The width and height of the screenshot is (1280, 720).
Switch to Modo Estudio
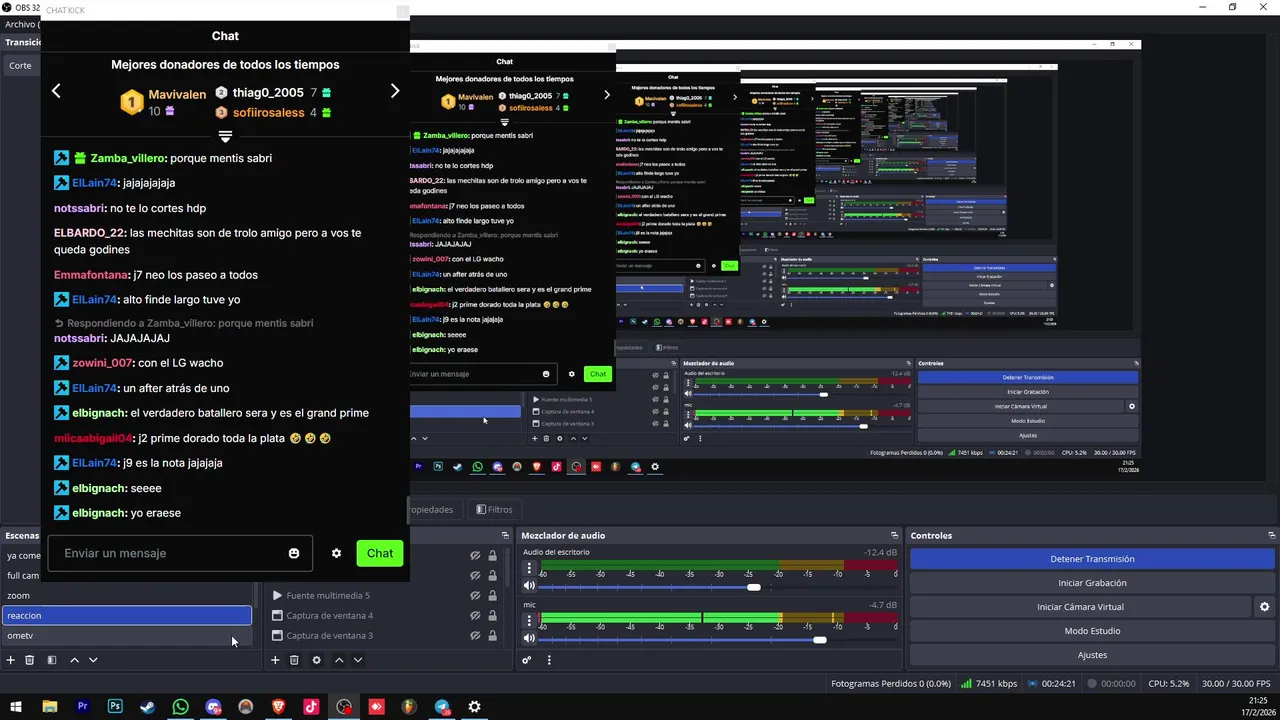tap(1092, 631)
